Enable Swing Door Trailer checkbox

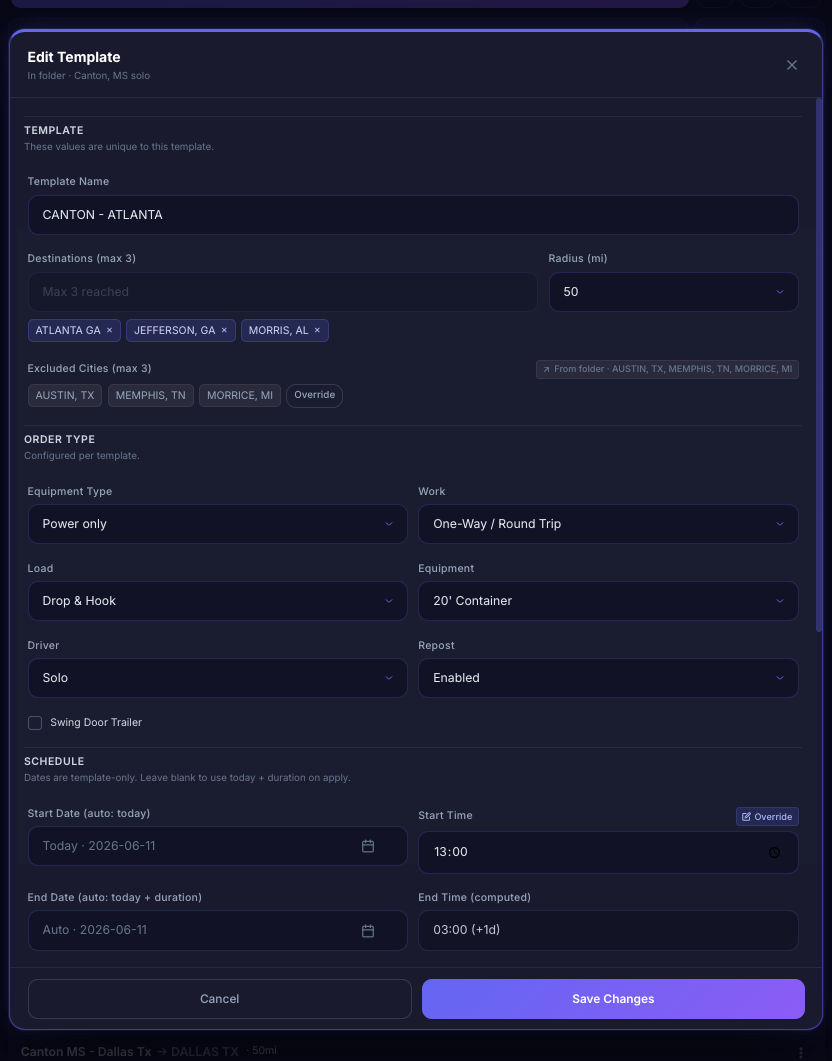click(x=35, y=723)
